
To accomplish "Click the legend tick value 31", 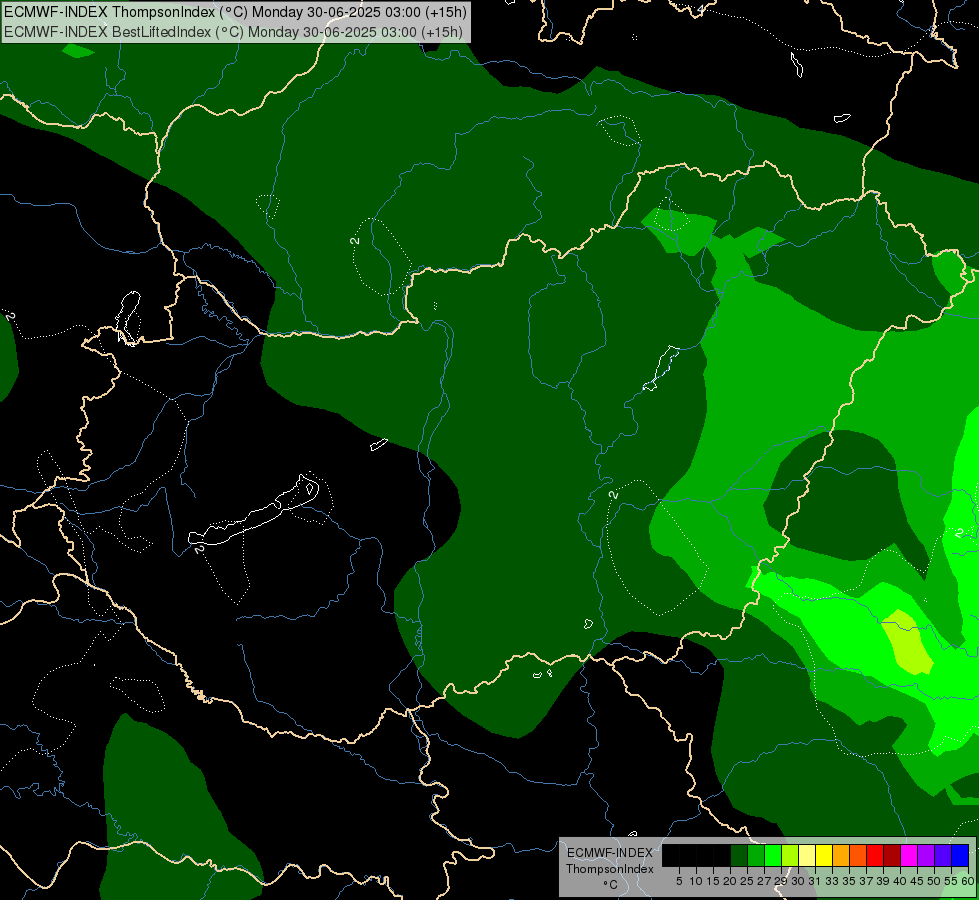I will click(815, 881).
